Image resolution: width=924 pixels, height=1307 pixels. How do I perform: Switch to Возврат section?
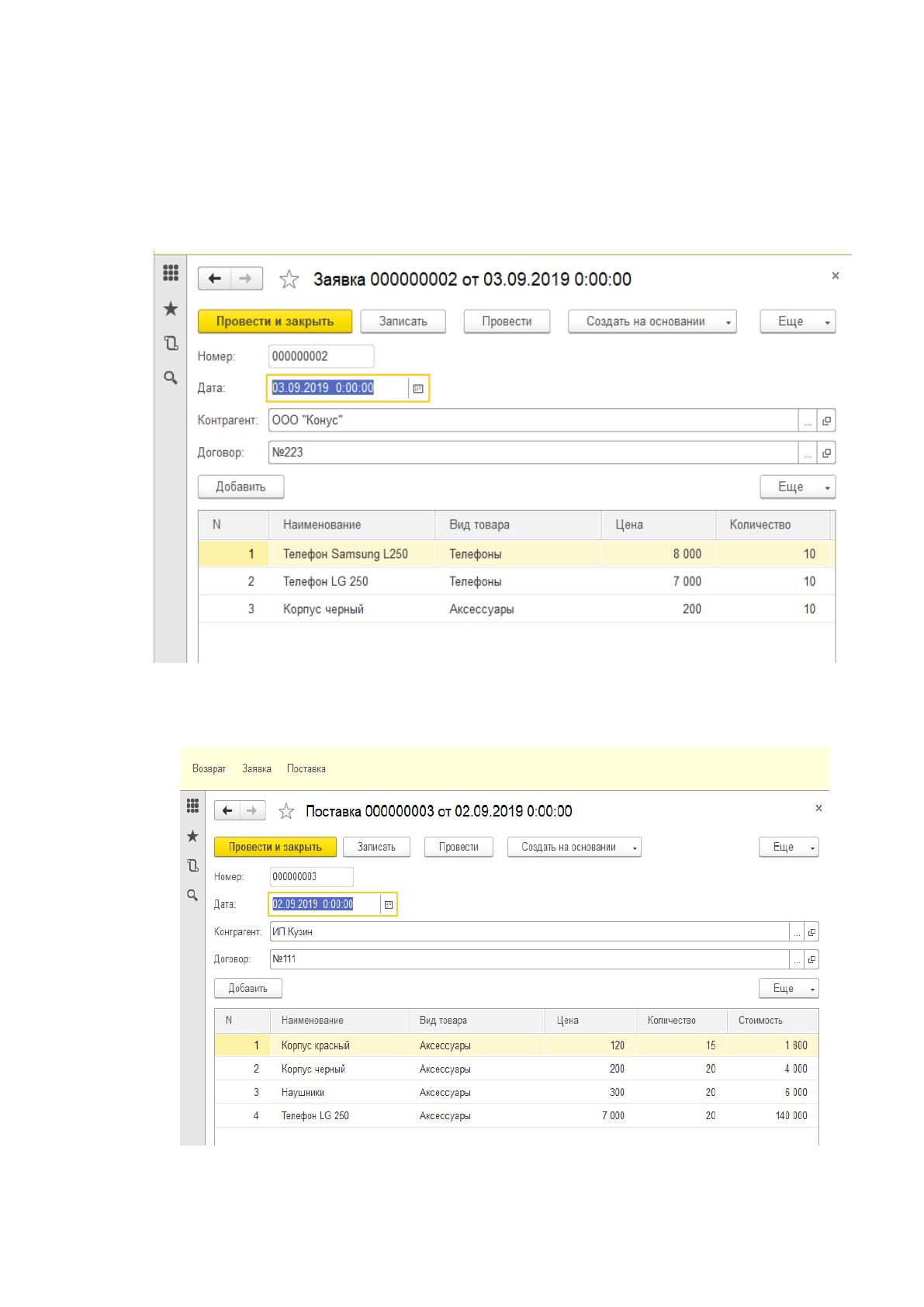(x=209, y=769)
